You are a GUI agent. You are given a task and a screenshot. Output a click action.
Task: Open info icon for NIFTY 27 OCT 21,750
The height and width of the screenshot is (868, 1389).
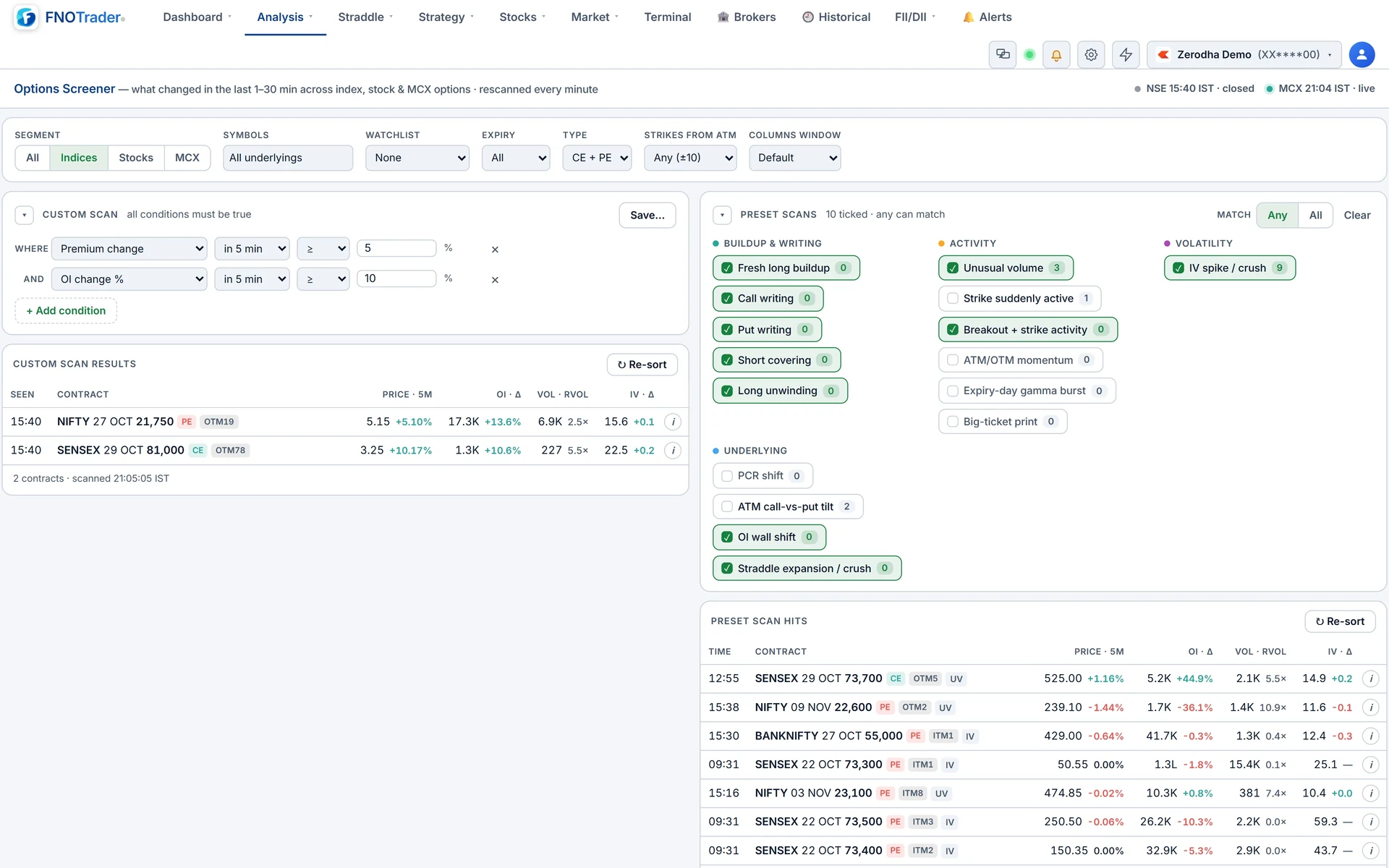(x=673, y=422)
